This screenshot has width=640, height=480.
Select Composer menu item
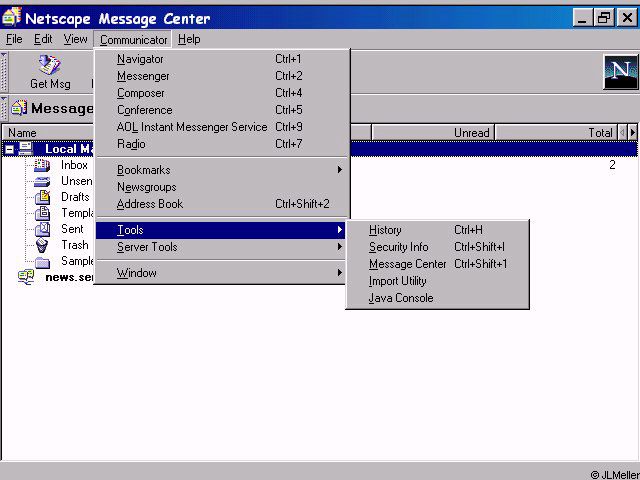coord(222,93)
